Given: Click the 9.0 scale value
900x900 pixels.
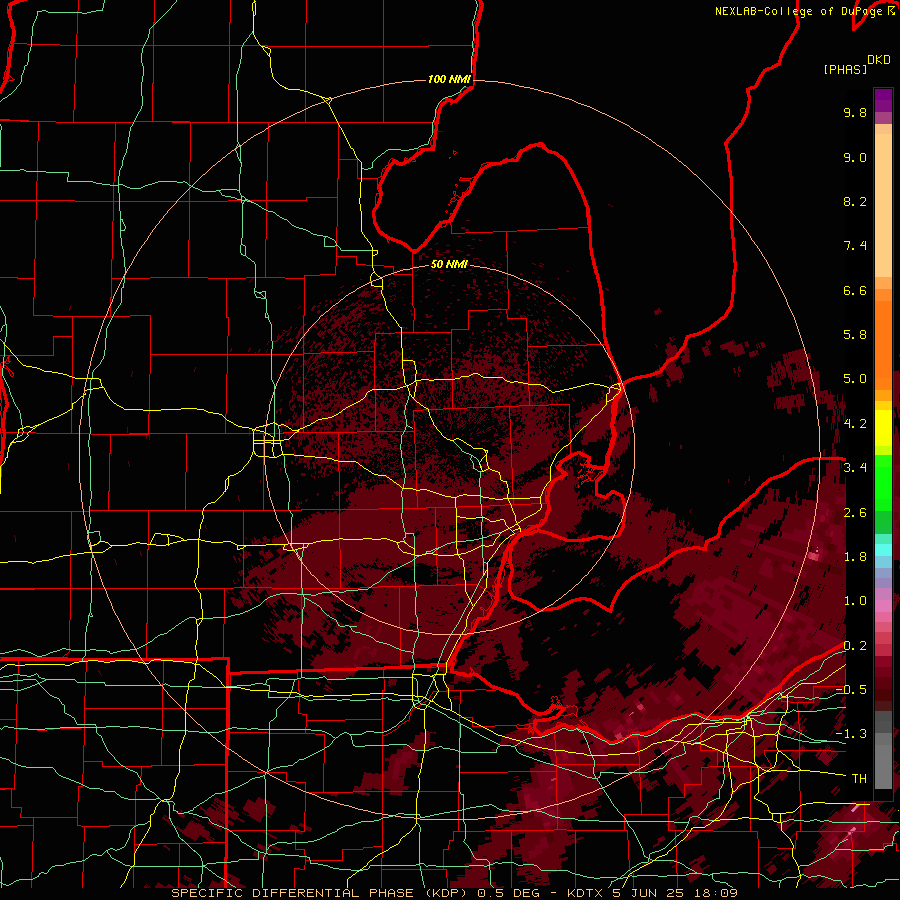Looking at the screenshot, I should pyautogui.click(x=855, y=157).
